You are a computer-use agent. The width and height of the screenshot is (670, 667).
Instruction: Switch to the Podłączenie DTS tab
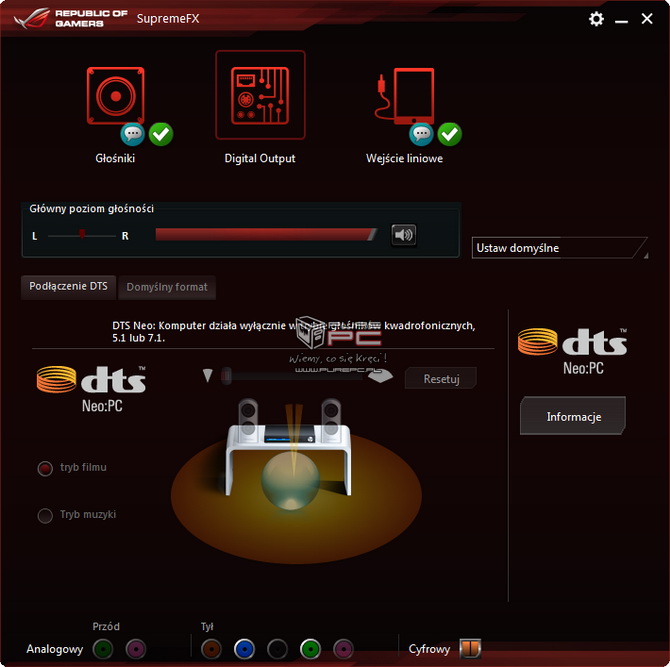tap(68, 286)
